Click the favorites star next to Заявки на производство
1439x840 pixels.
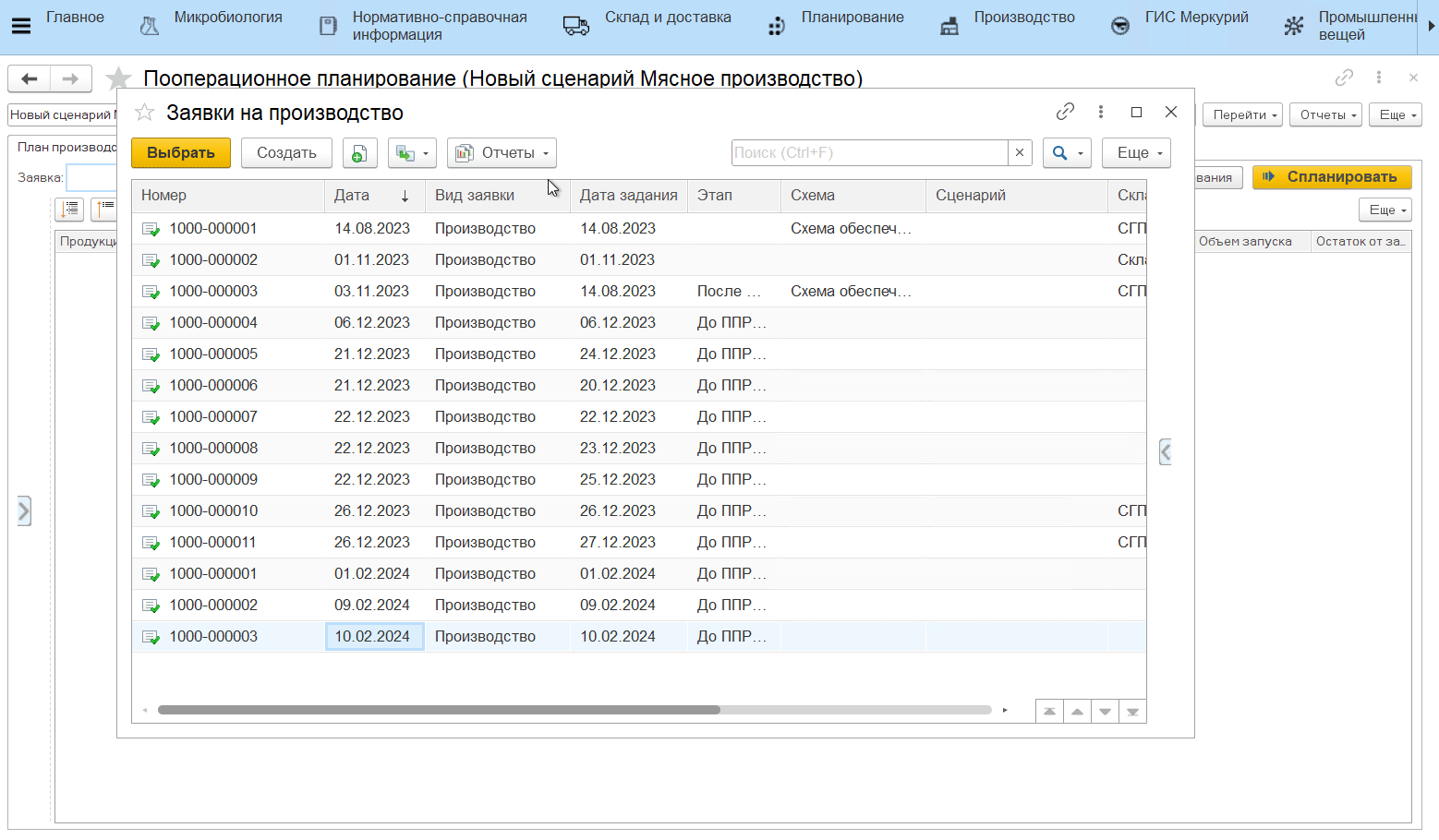pos(144,113)
